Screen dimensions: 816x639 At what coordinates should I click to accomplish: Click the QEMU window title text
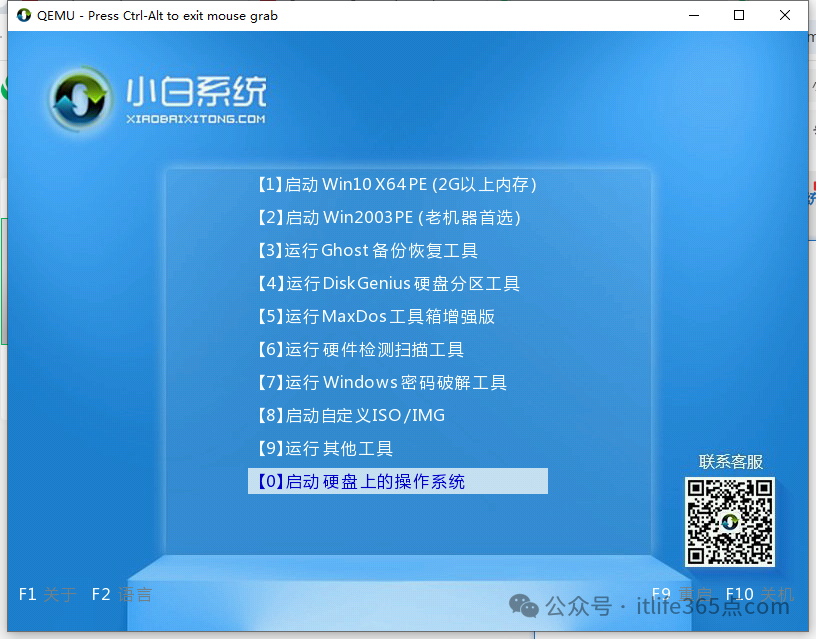coord(157,16)
